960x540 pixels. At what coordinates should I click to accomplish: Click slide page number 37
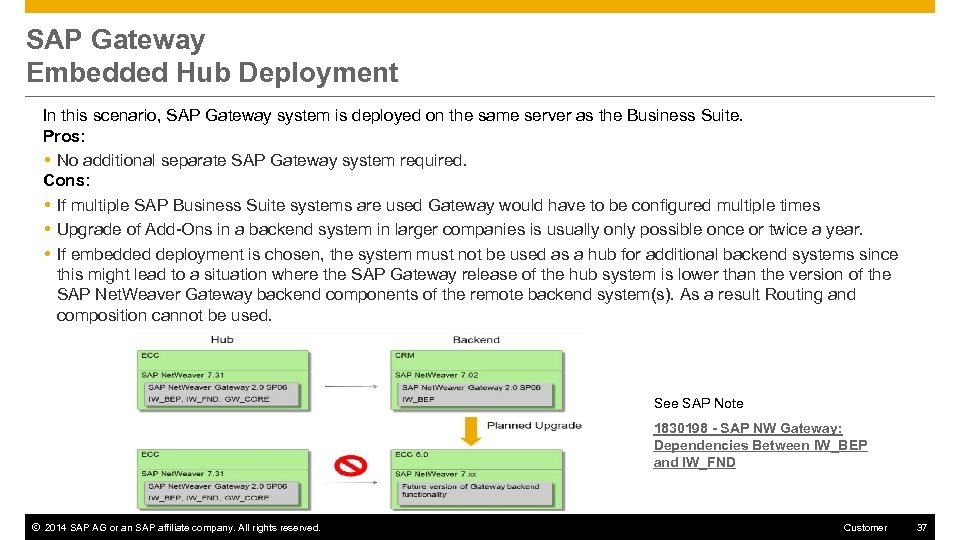click(922, 527)
